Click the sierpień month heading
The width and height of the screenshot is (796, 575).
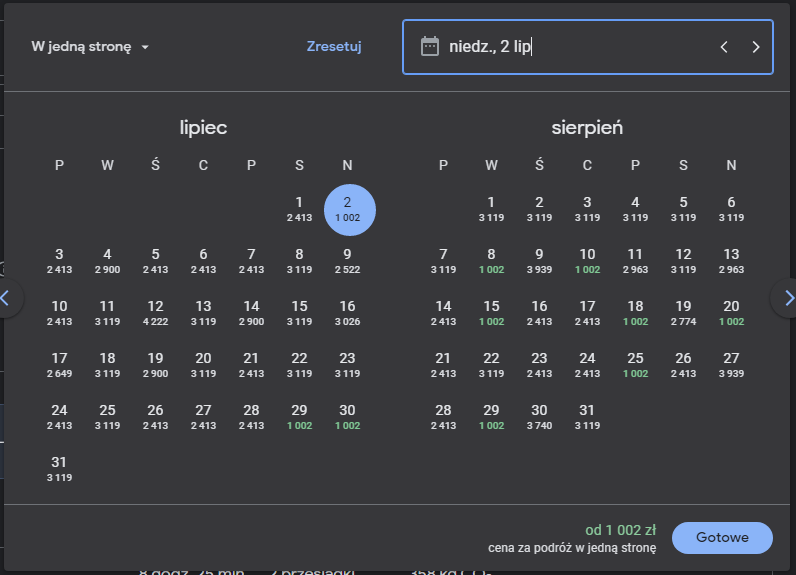[587, 128]
